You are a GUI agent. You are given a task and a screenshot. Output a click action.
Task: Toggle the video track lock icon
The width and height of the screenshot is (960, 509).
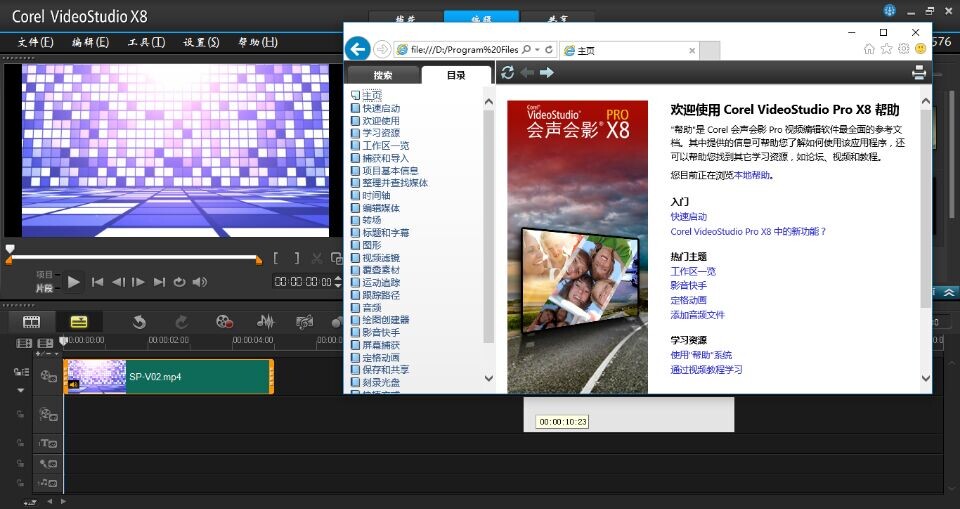click(20, 372)
